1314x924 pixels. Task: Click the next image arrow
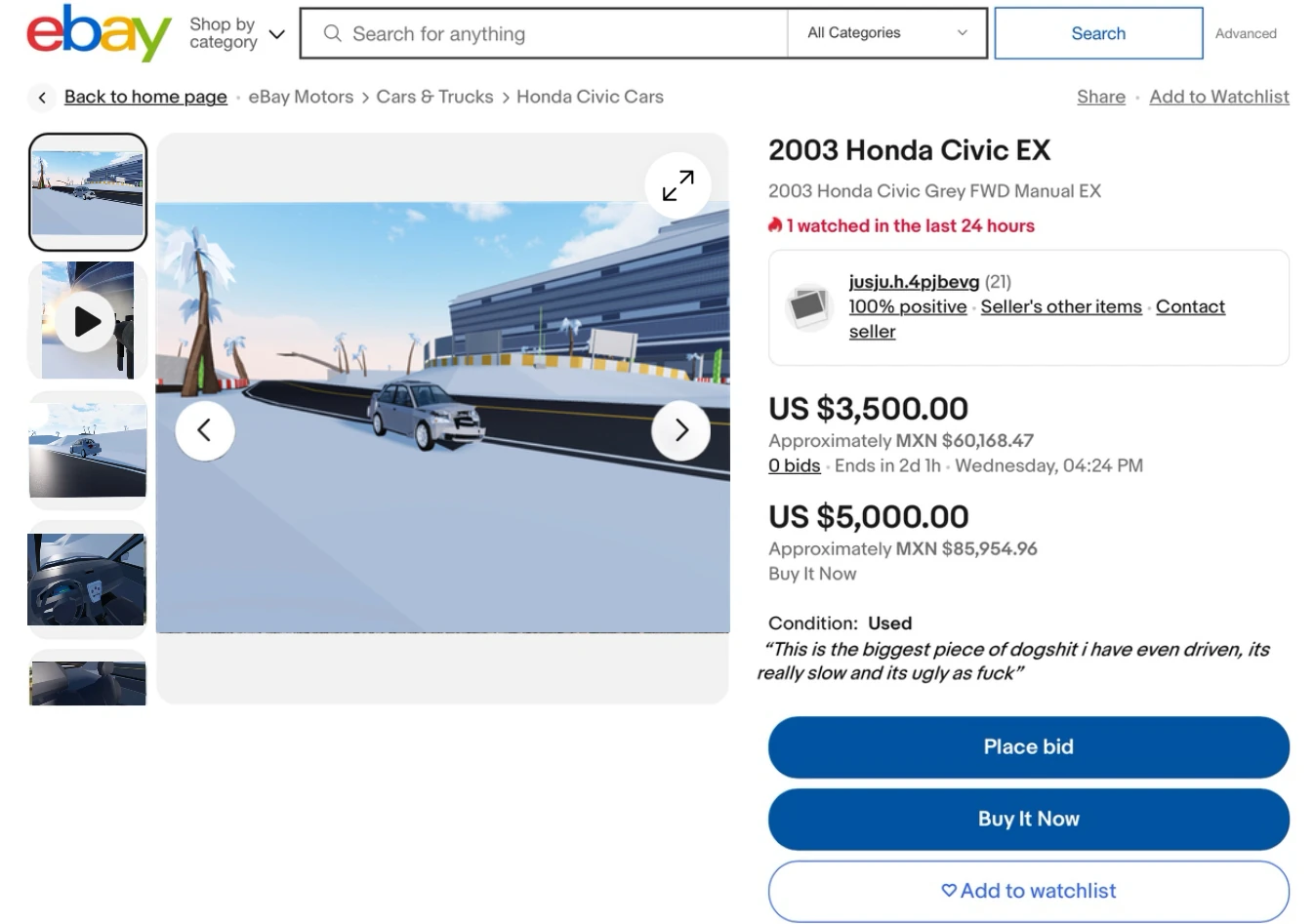680,430
